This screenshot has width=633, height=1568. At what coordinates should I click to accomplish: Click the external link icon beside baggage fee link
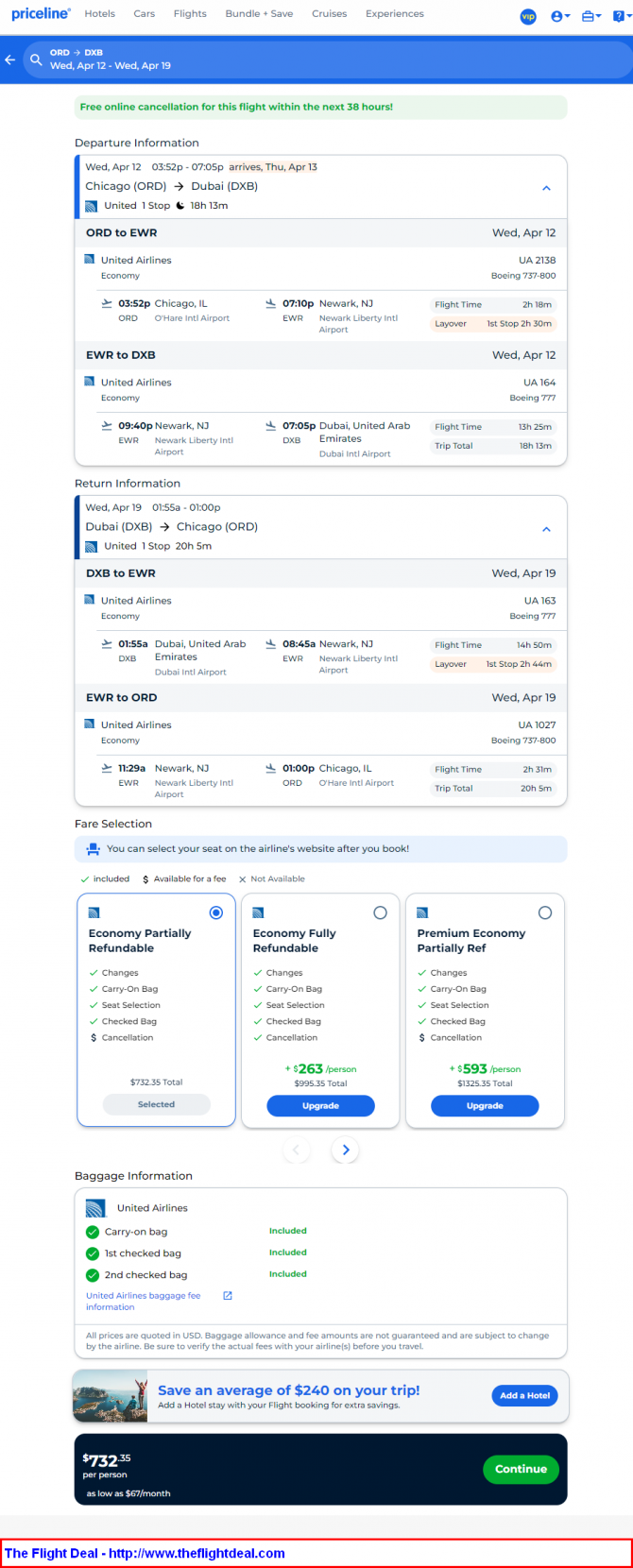[228, 1296]
